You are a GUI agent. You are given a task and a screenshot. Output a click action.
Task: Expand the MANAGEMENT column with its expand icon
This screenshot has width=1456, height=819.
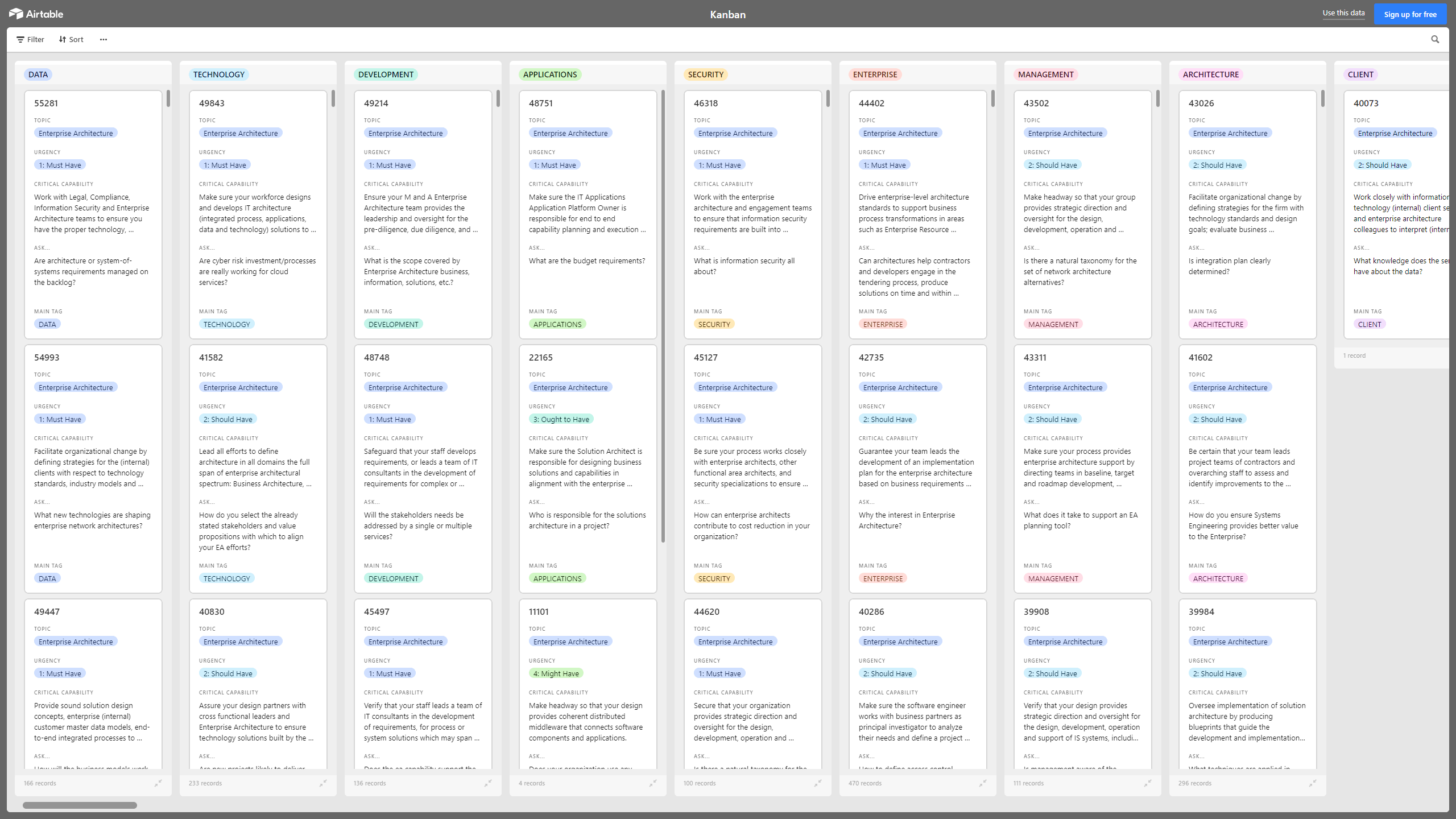pyautogui.click(x=1148, y=783)
